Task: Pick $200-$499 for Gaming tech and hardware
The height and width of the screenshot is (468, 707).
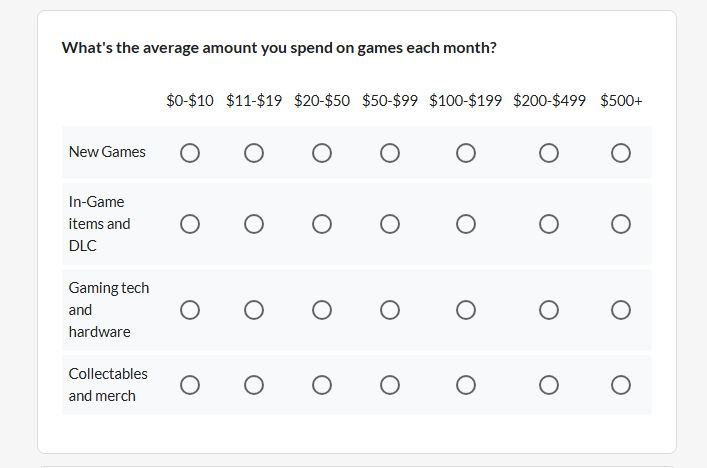Action: (549, 310)
